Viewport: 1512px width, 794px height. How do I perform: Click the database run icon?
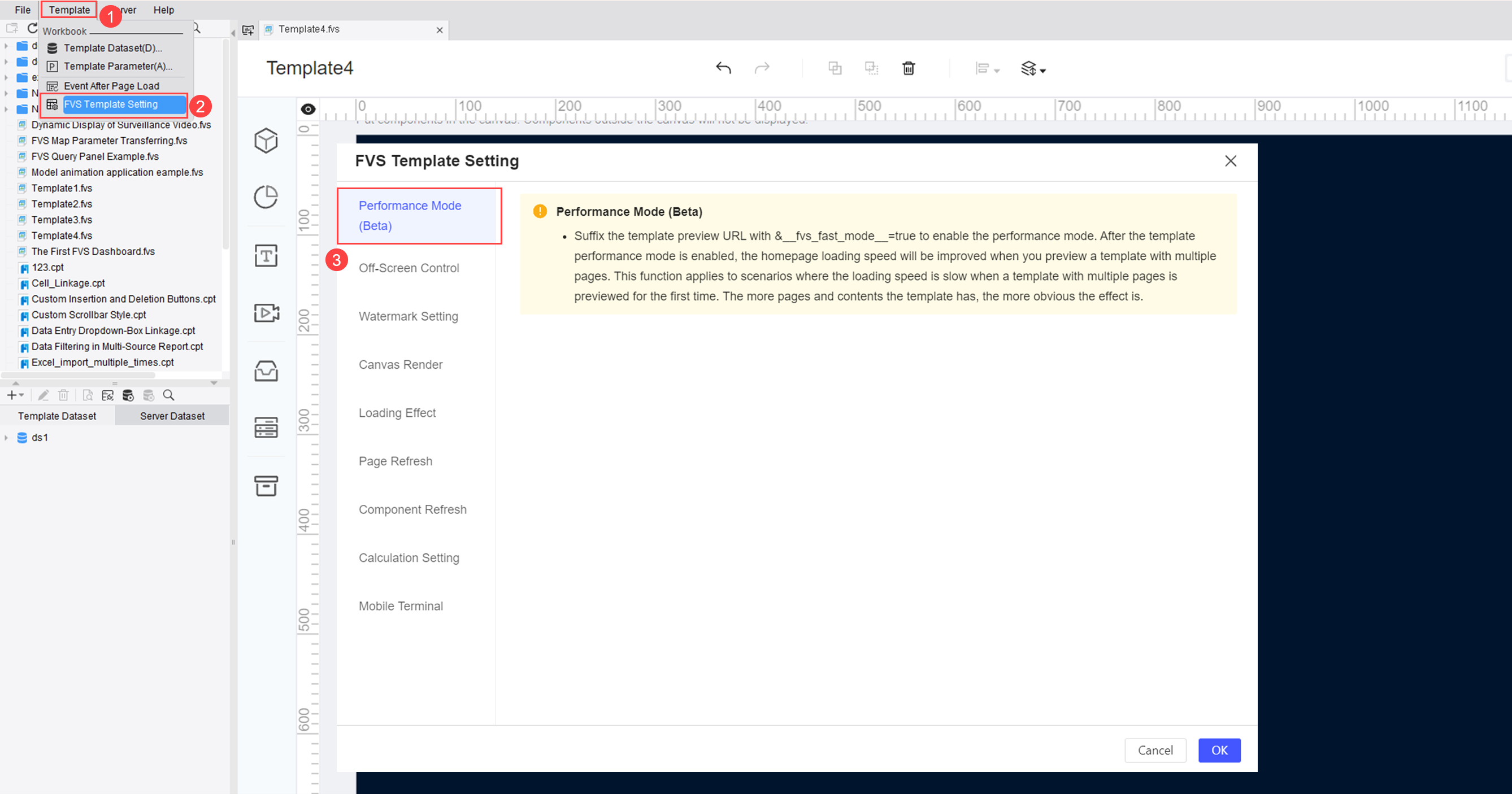point(128,395)
